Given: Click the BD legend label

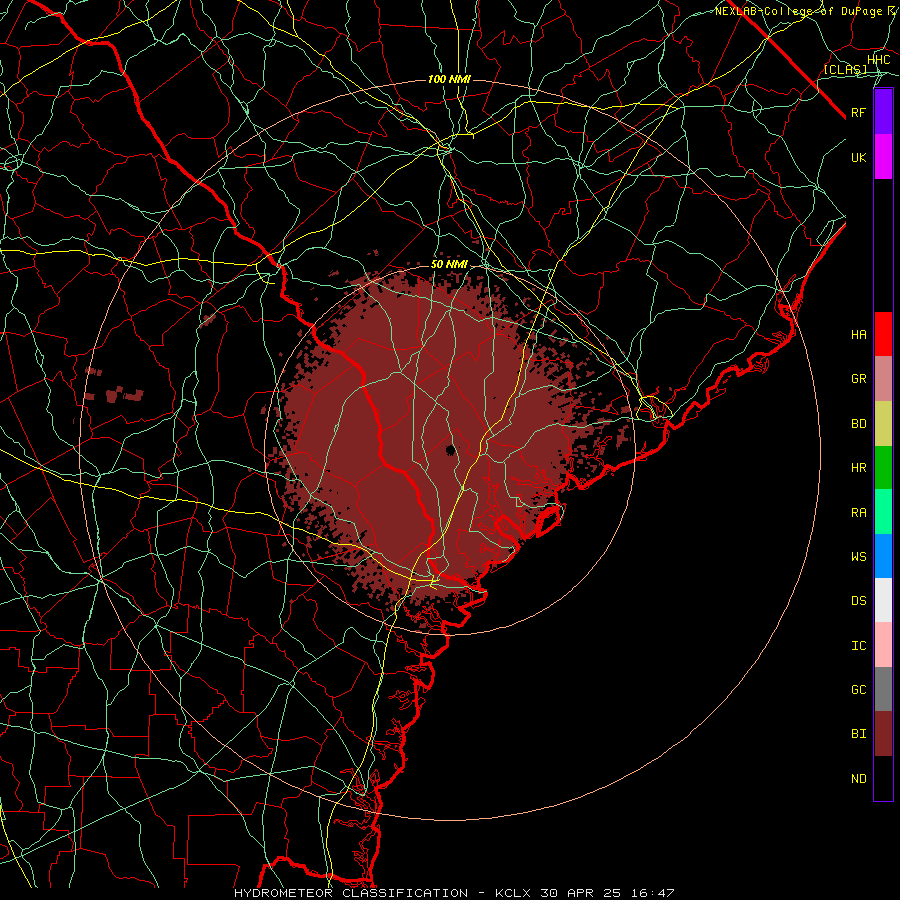Looking at the screenshot, I should point(859,424).
